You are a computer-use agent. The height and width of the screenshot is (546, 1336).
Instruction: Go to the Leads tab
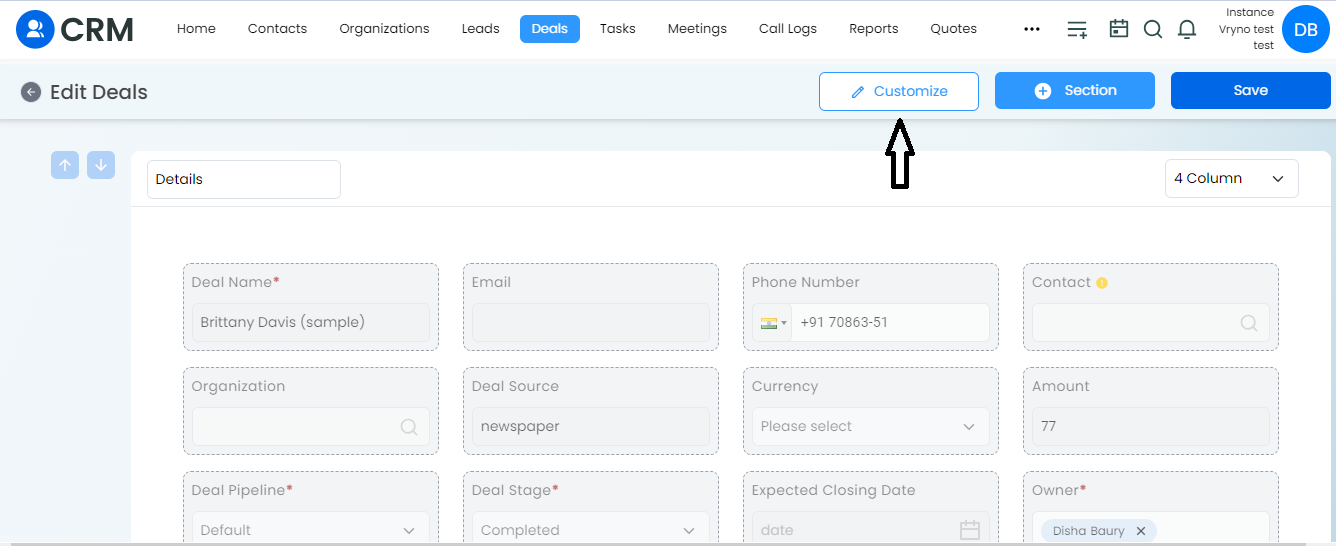(480, 29)
